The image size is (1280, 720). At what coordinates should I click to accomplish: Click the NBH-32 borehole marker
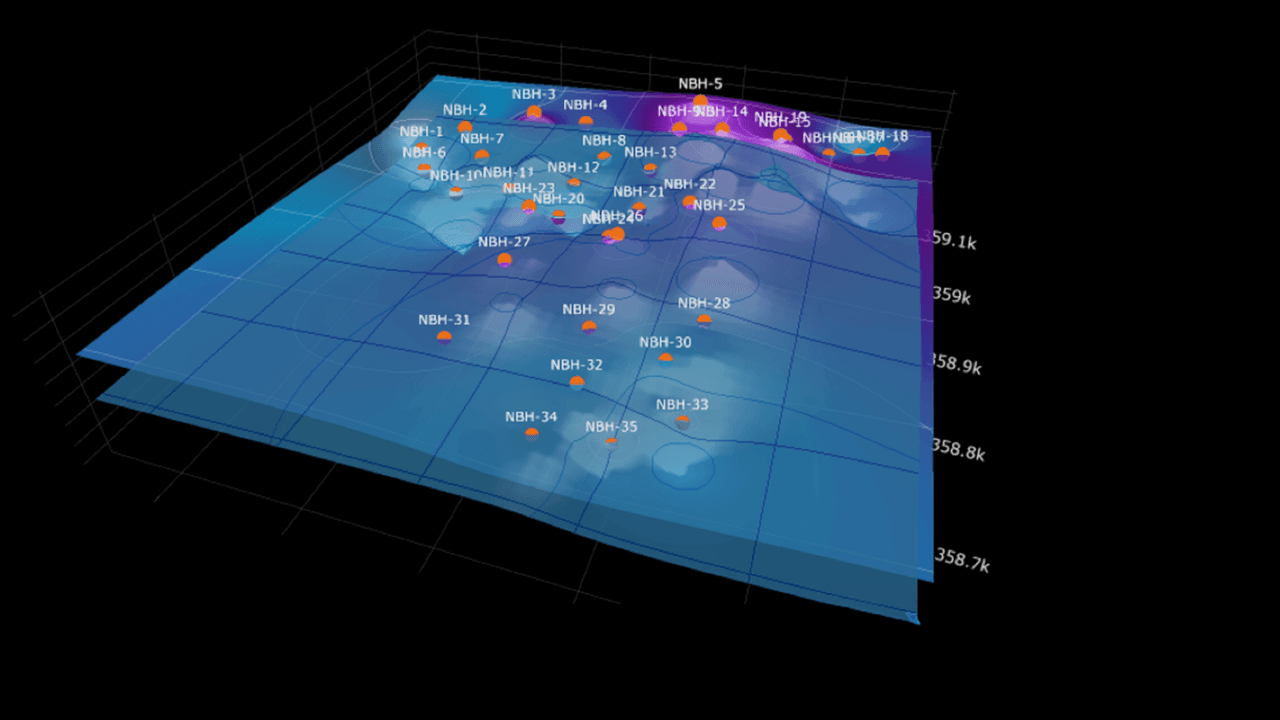click(x=576, y=382)
